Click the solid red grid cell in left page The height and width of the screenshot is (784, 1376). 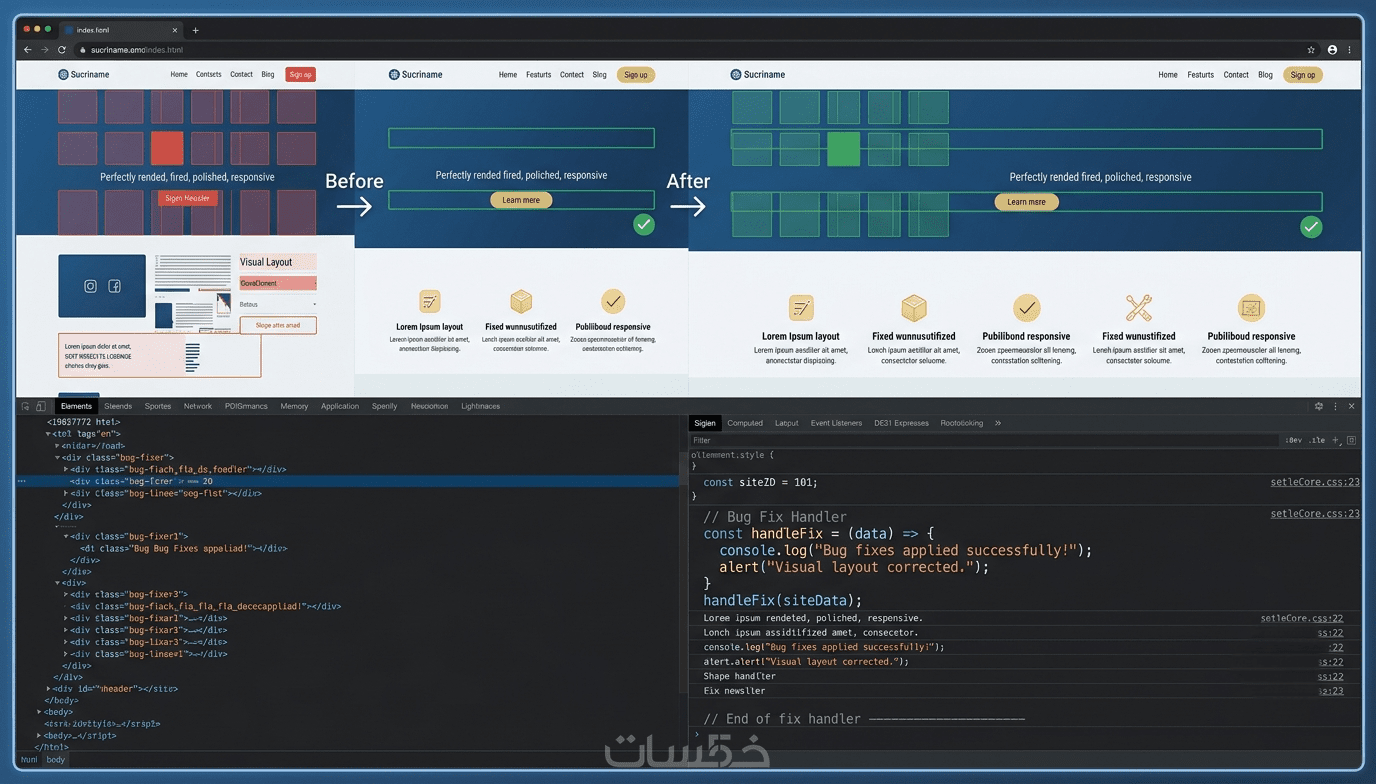click(x=167, y=148)
